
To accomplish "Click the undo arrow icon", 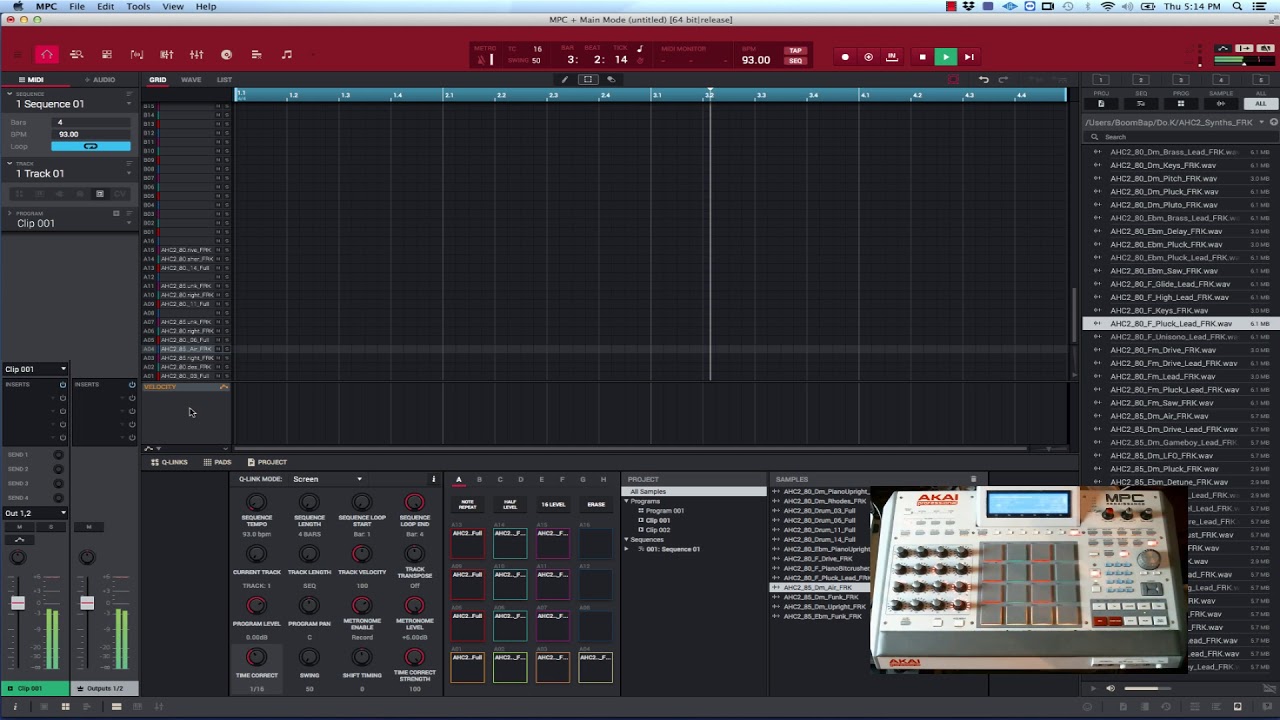I will coord(984,80).
